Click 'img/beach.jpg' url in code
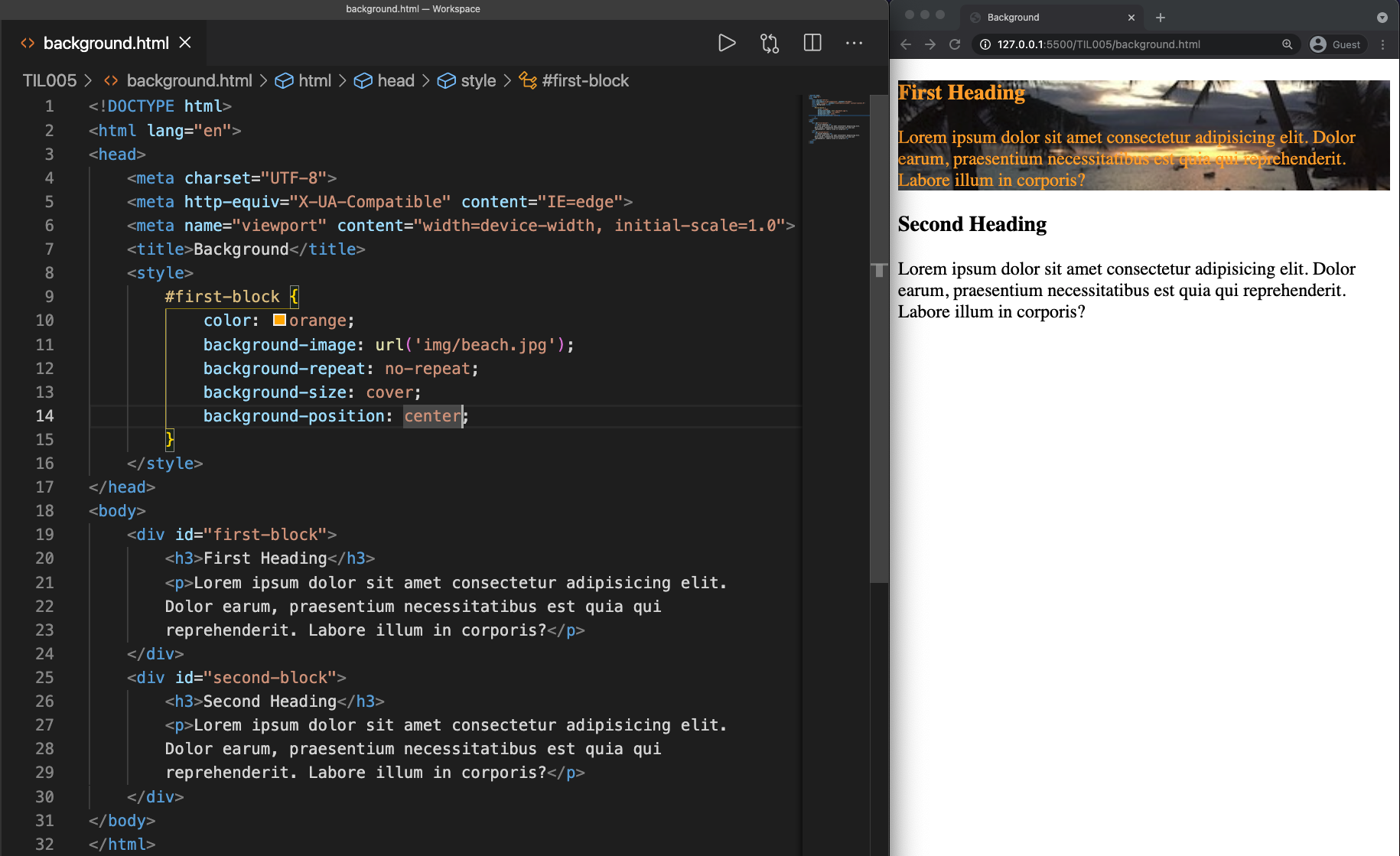The height and width of the screenshot is (856, 1400). click(485, 344)
